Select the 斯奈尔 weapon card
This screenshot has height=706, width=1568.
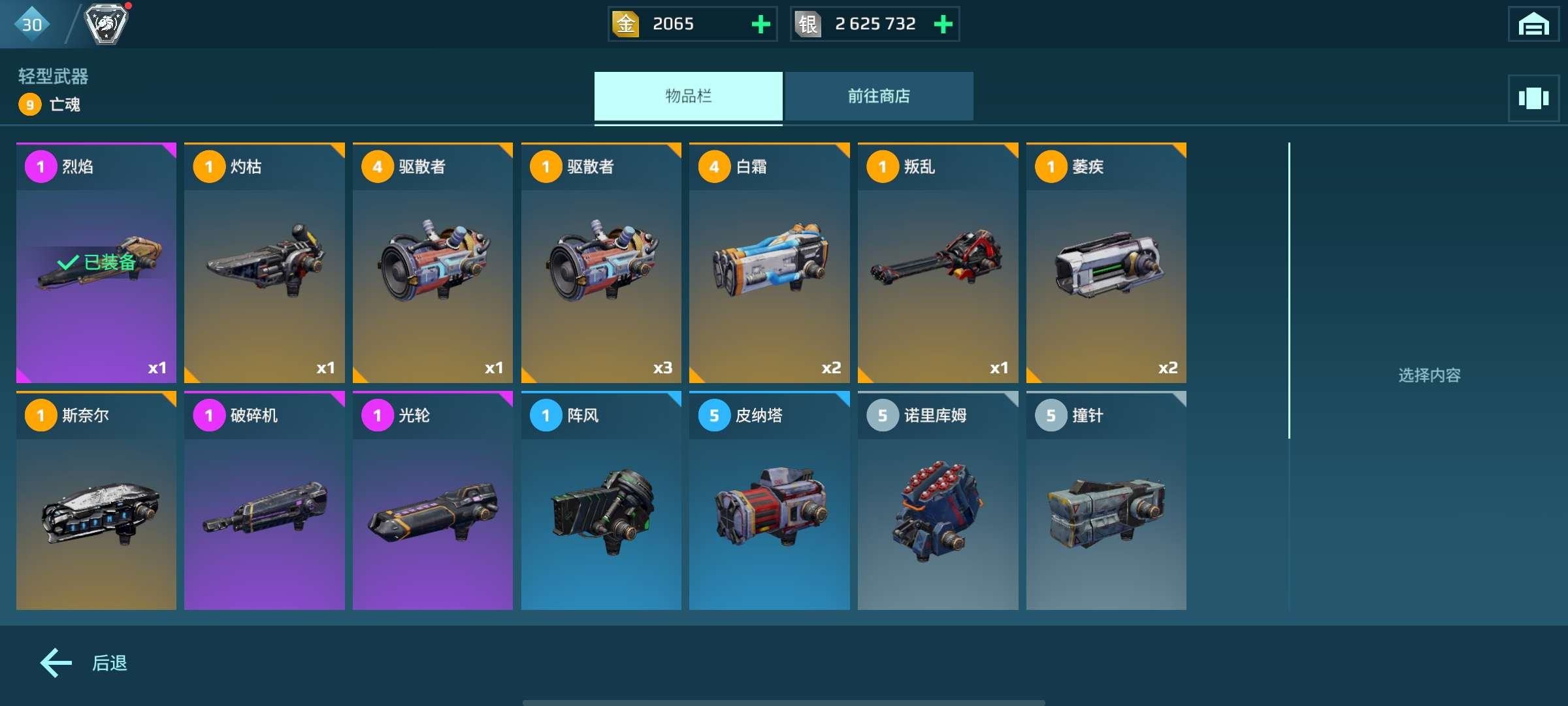click(96, 501)
